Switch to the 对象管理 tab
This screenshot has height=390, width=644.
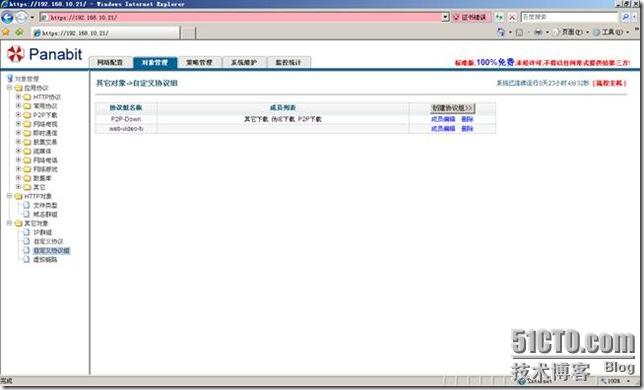point(155,62)
